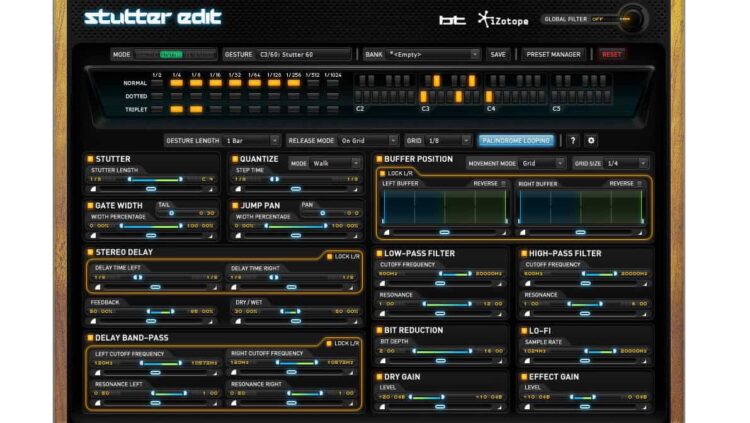The height and width of the screenshot is (423, 750).
Task: Click the Reset button
Action: click(x=612, y=55)
